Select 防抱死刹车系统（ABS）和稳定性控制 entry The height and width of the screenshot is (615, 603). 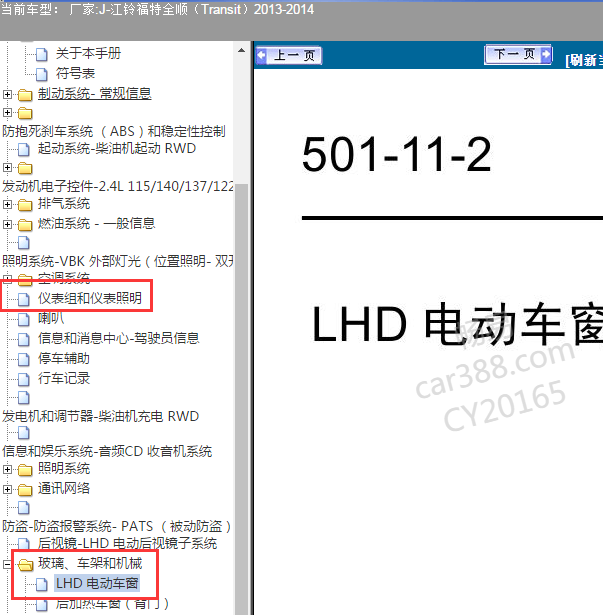(114, 131)
